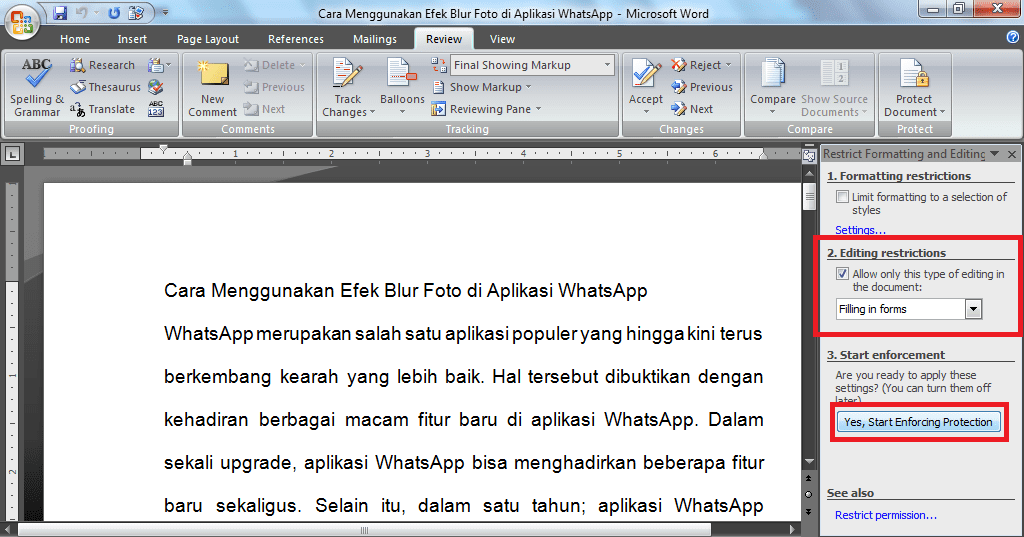Viewport: 1024px width, 537px height.
Task: Click the vertical document scrollbar thumb
Action: point(809,196)
